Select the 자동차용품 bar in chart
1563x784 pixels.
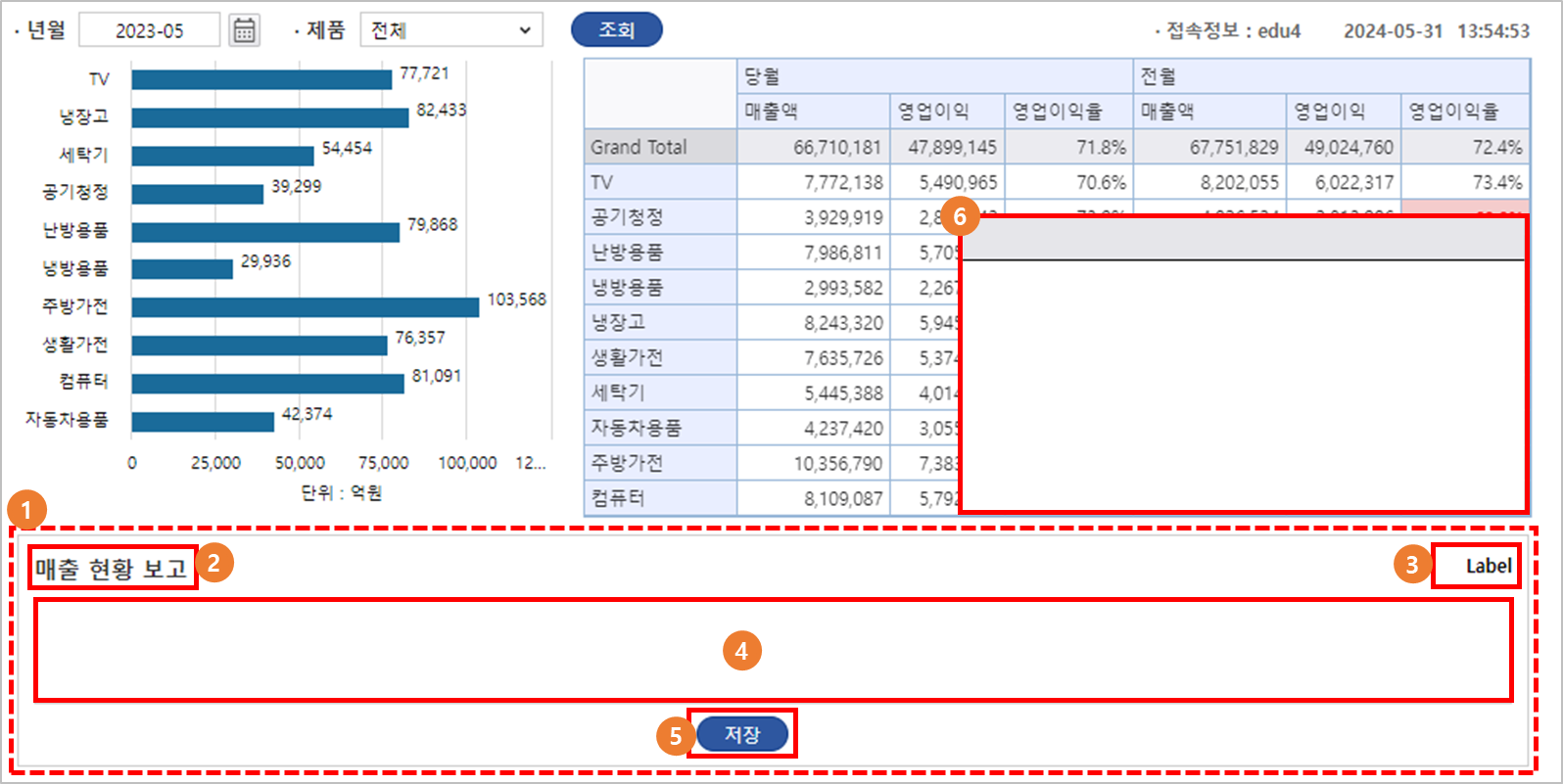click(203, 422)
